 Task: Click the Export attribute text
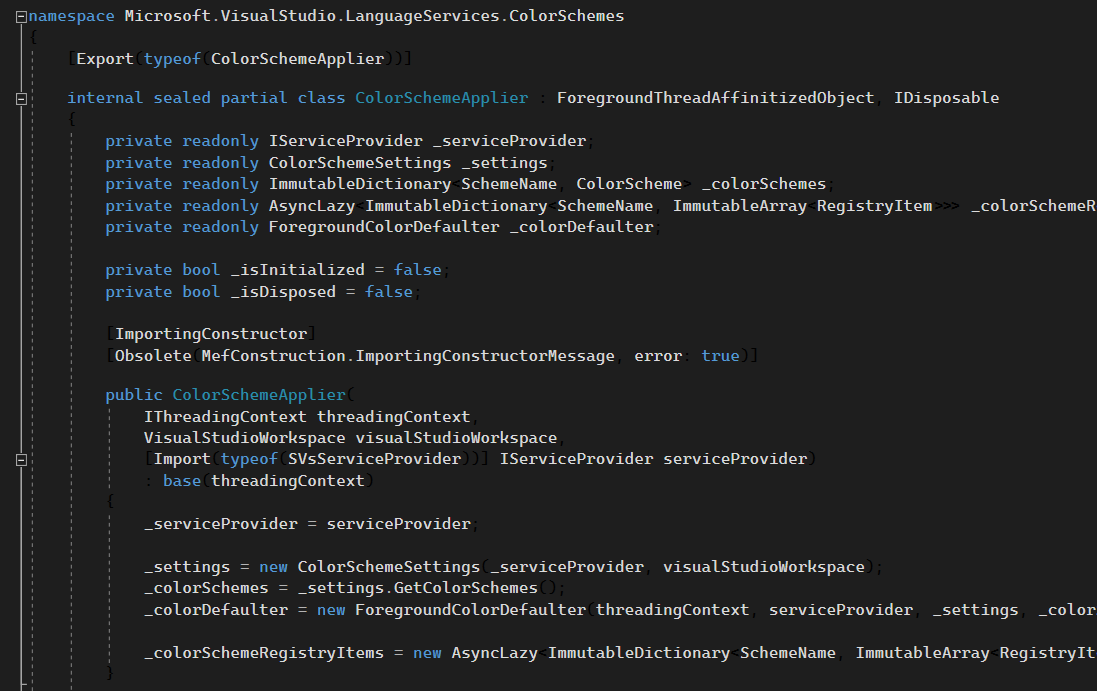[104, 59]
